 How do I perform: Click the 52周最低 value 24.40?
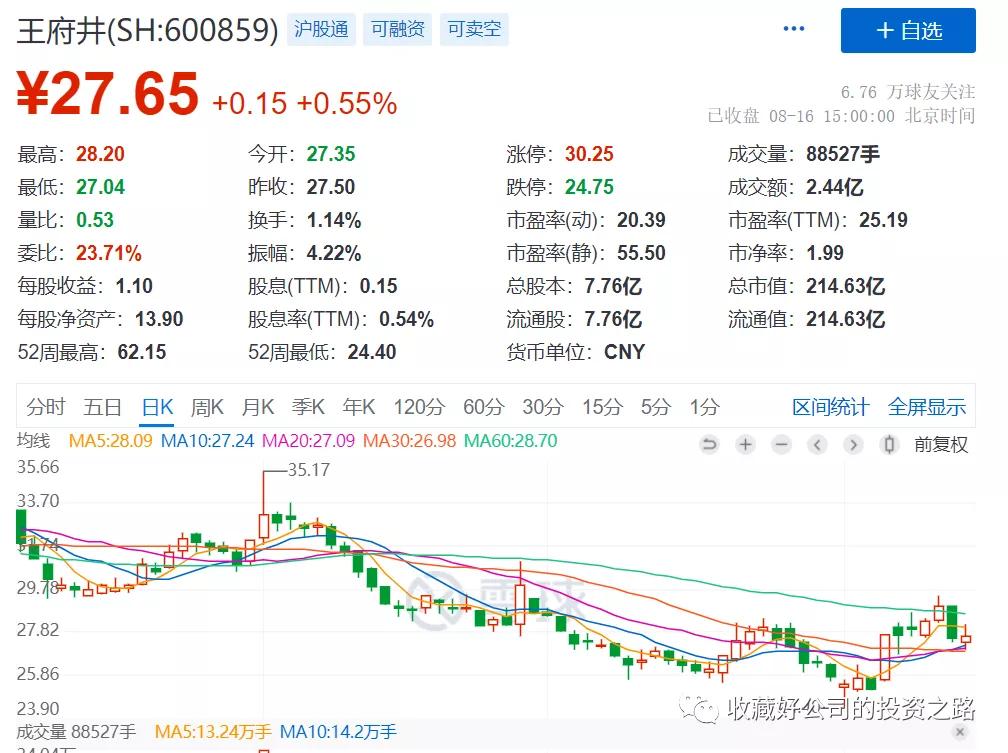click(x=372, y=352)
